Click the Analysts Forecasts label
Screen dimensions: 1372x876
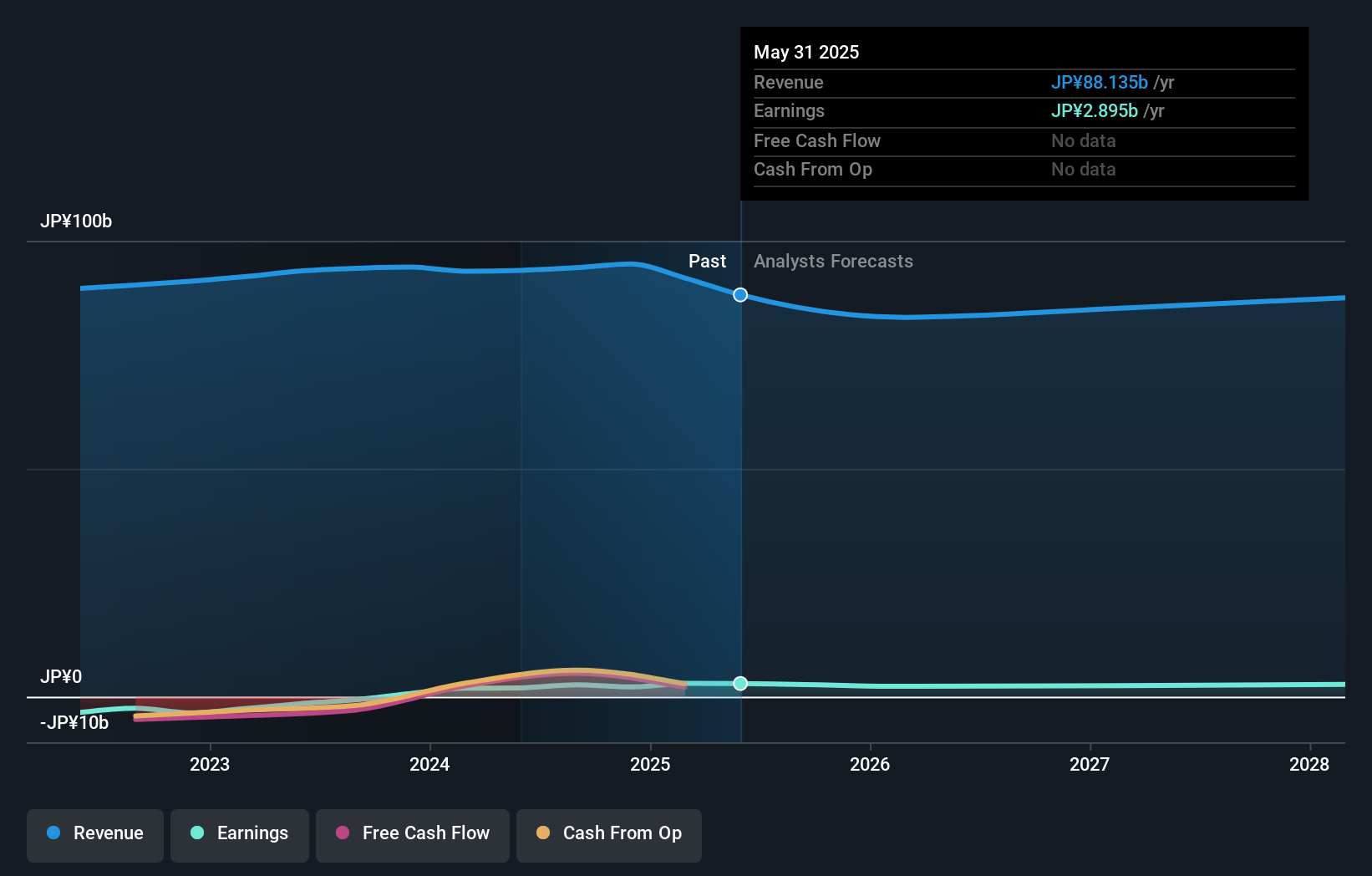click(x=833, y=262)
